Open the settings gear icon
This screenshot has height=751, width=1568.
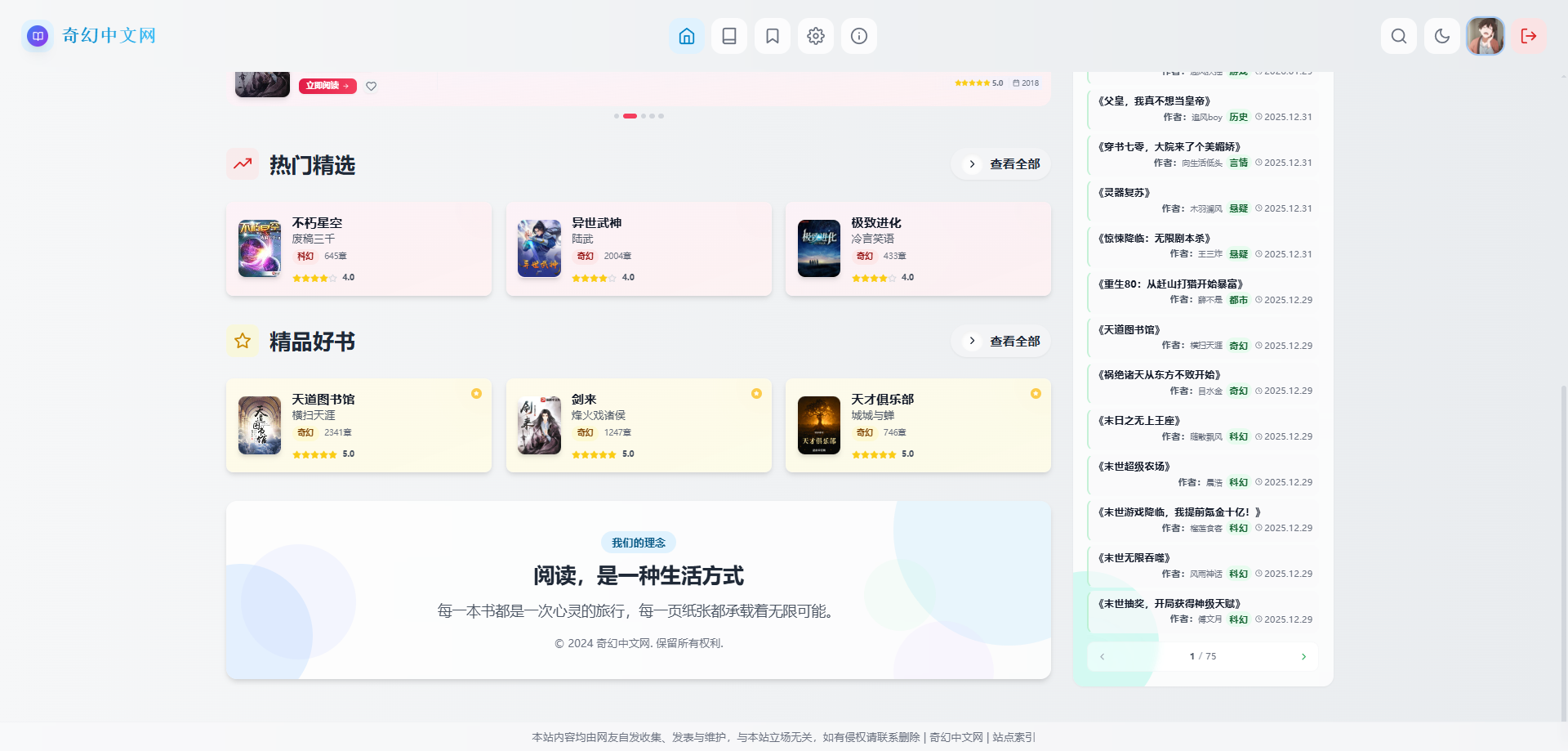[816, 36]
